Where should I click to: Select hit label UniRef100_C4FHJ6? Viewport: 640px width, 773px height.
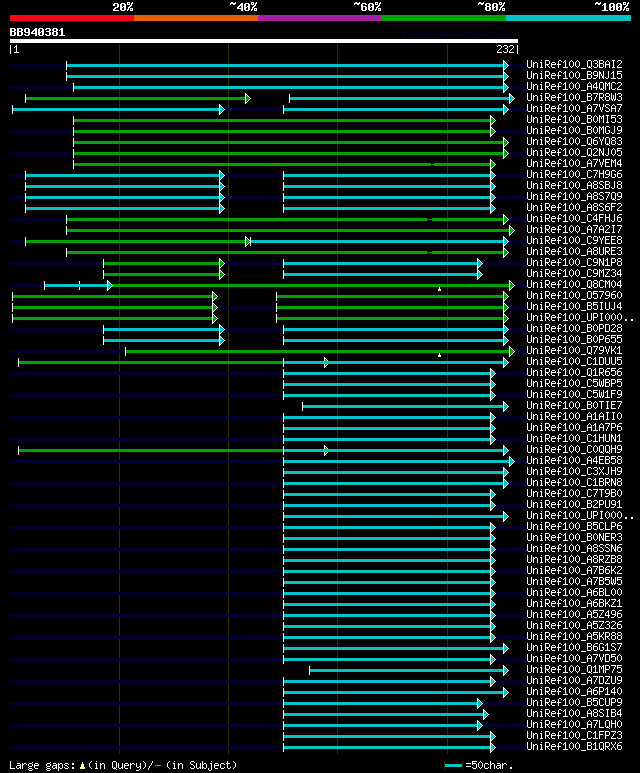click(x=574, y=218)
